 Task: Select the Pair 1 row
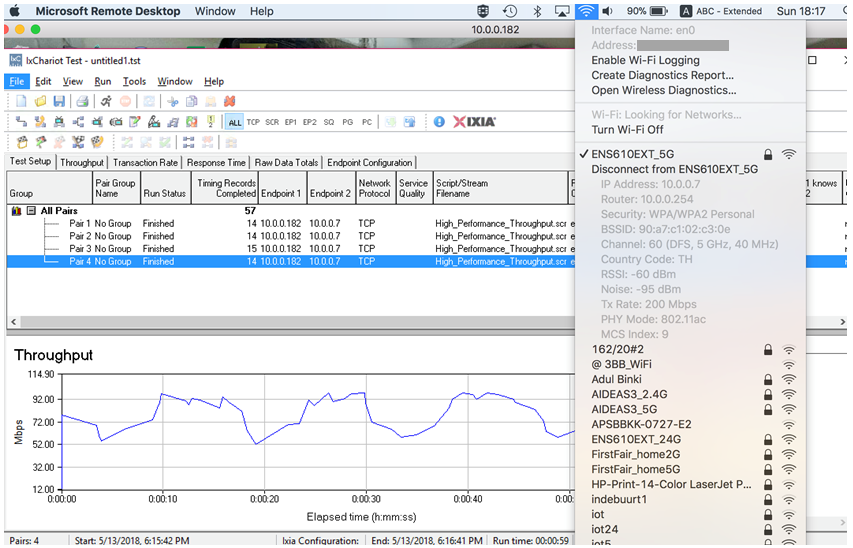(290, 224)
